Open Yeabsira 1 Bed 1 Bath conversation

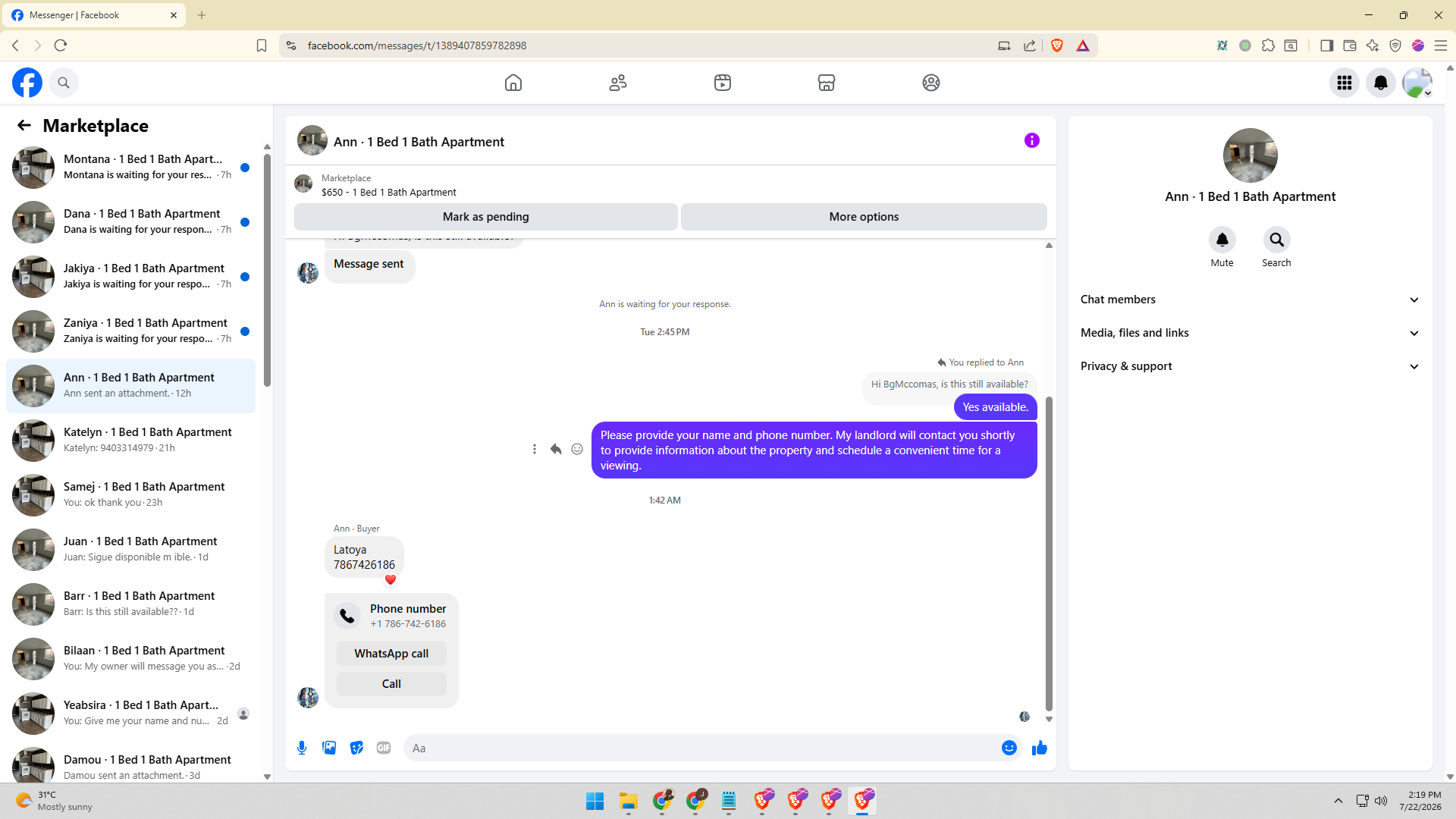pyautogui.click(x=131, y=714)
